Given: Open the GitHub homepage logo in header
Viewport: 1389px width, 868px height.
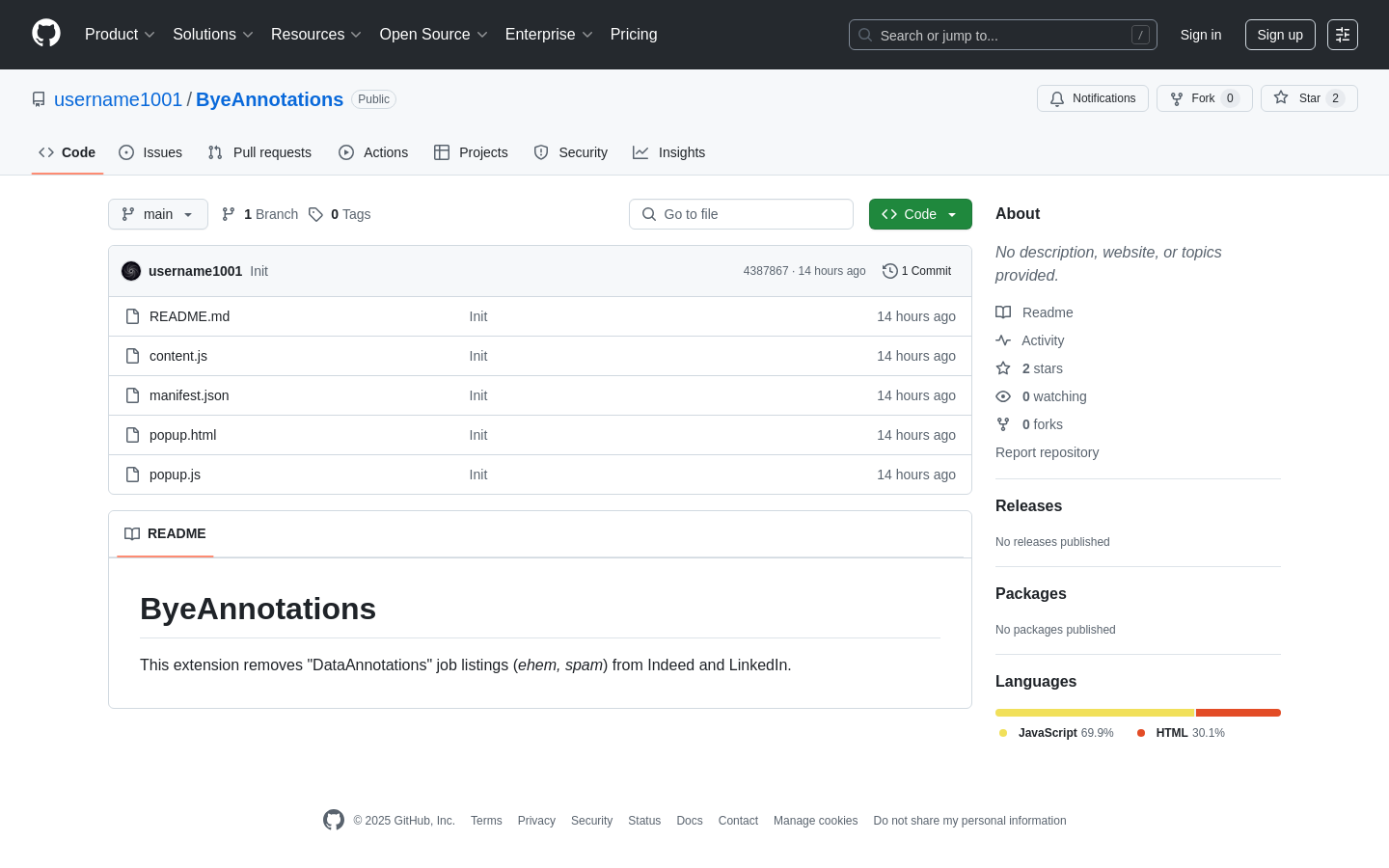Looking at the screenshot, I should point(46,34).
